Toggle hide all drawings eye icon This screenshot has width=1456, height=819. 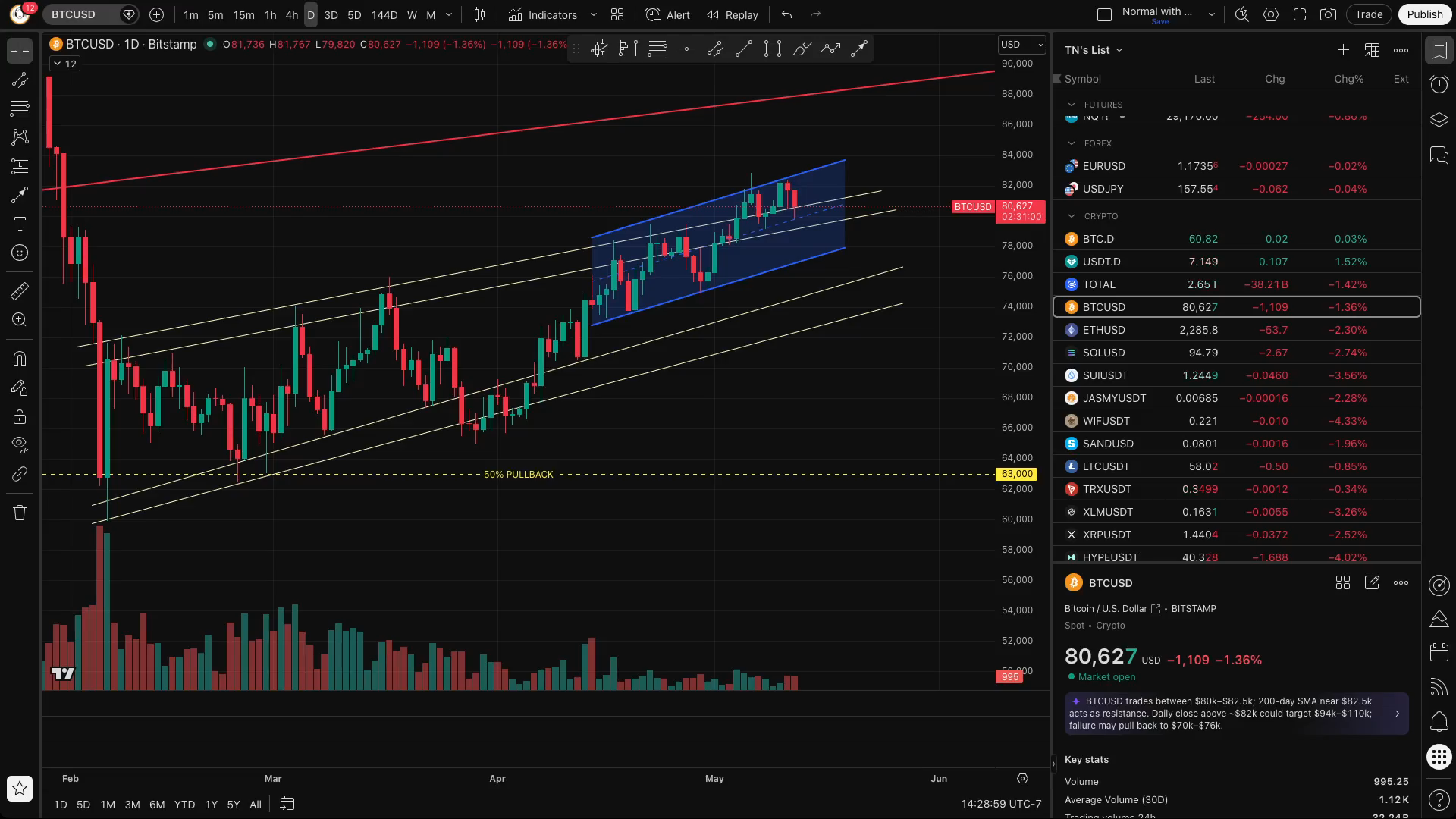click(x=20, y=445)
